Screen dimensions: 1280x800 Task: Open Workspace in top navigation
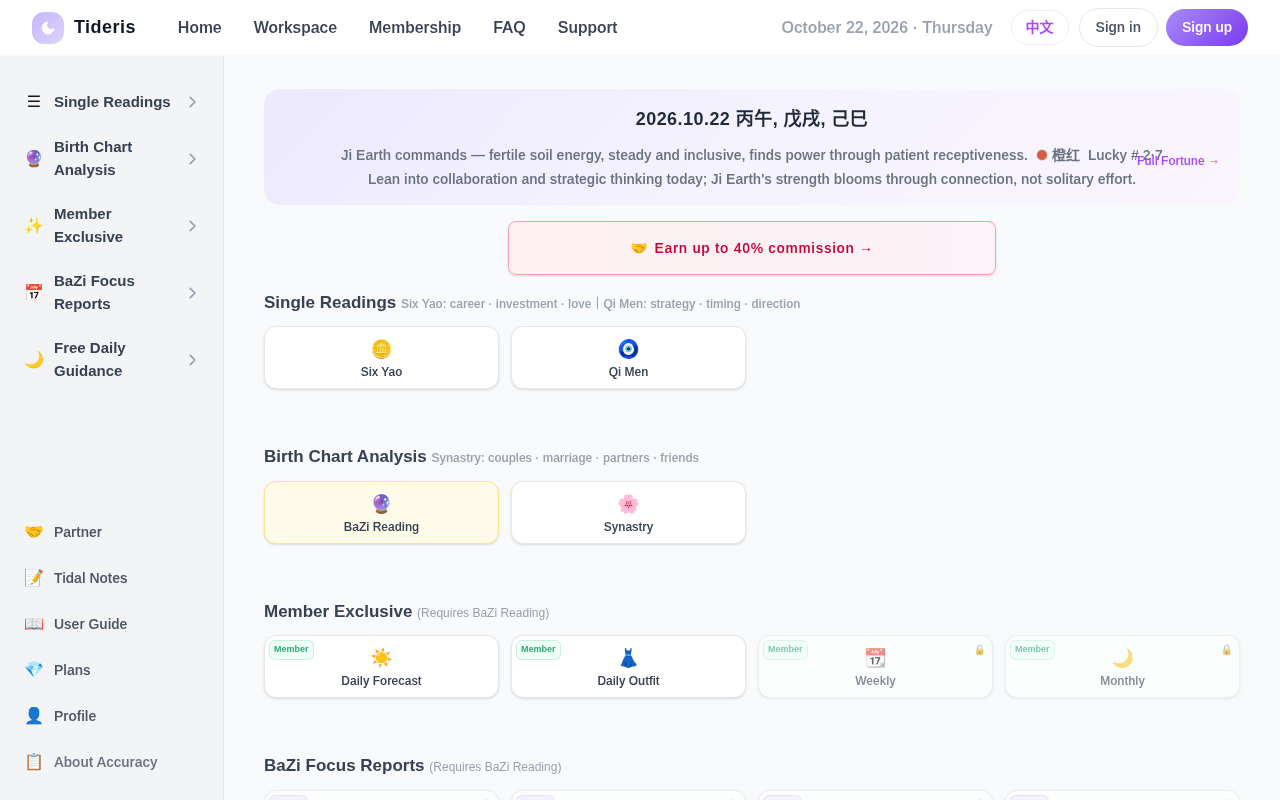[x=295, y=28]
